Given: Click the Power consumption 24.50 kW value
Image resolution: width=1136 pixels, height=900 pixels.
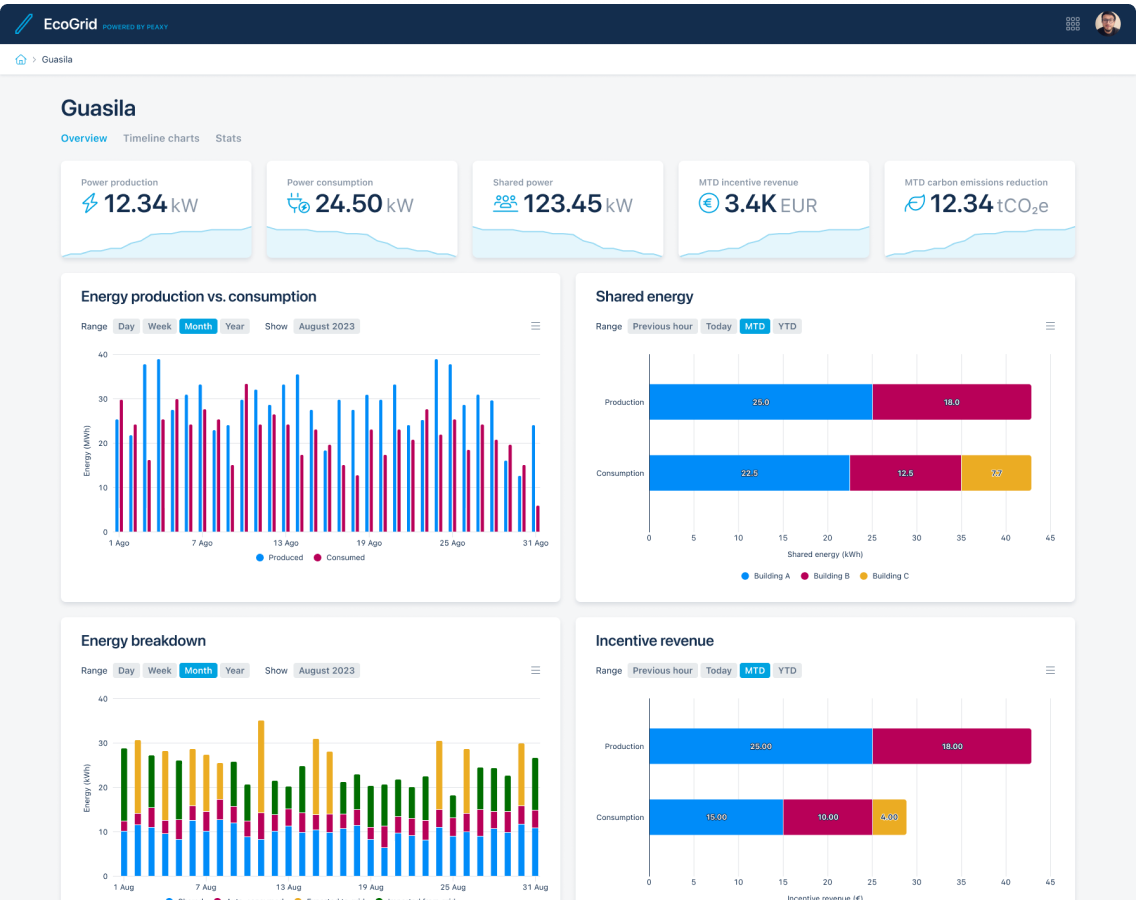Looking at the screenshot, I should pos(364,204).
